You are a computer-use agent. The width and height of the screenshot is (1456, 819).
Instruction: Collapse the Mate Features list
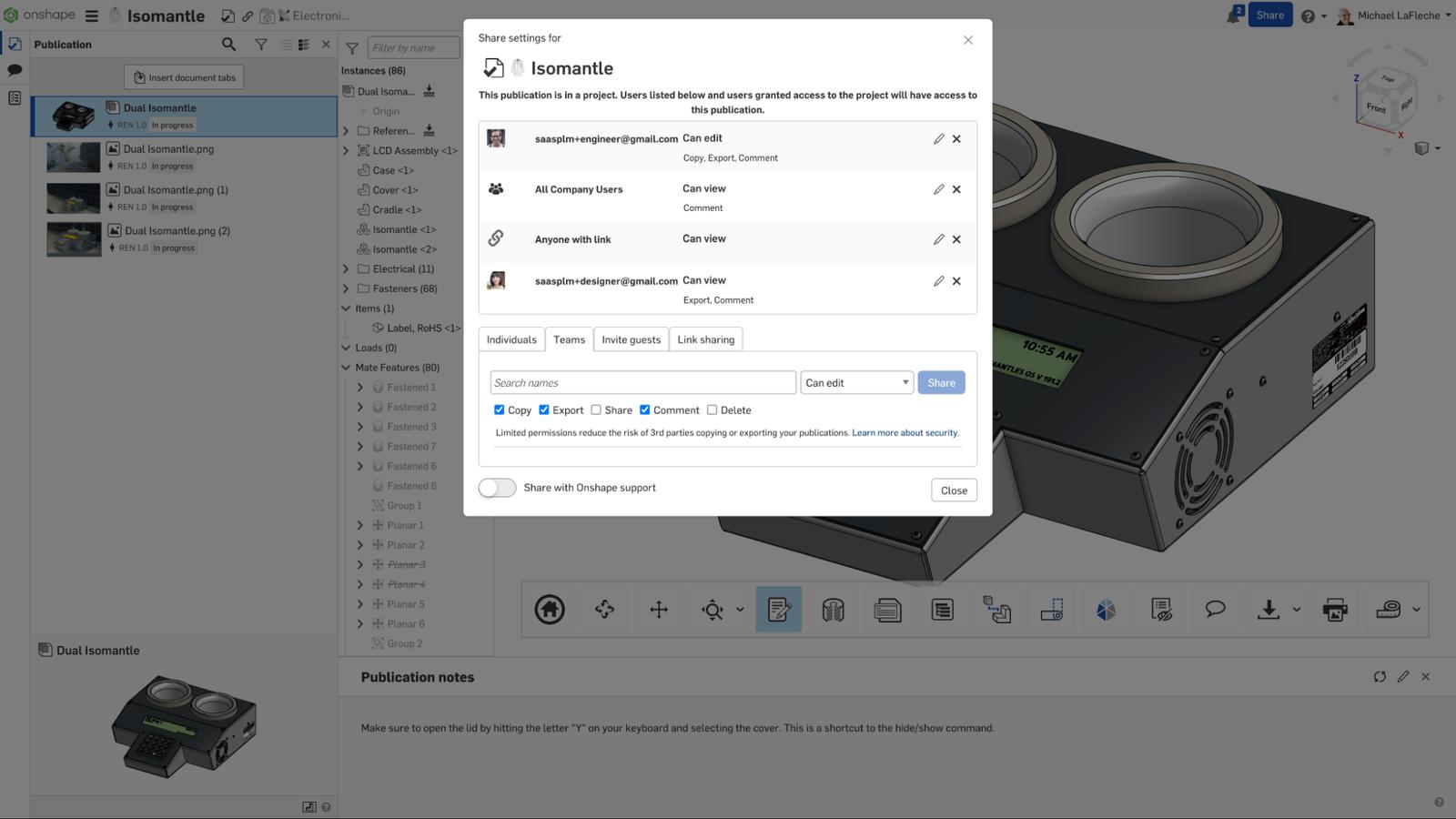(346, 367)
